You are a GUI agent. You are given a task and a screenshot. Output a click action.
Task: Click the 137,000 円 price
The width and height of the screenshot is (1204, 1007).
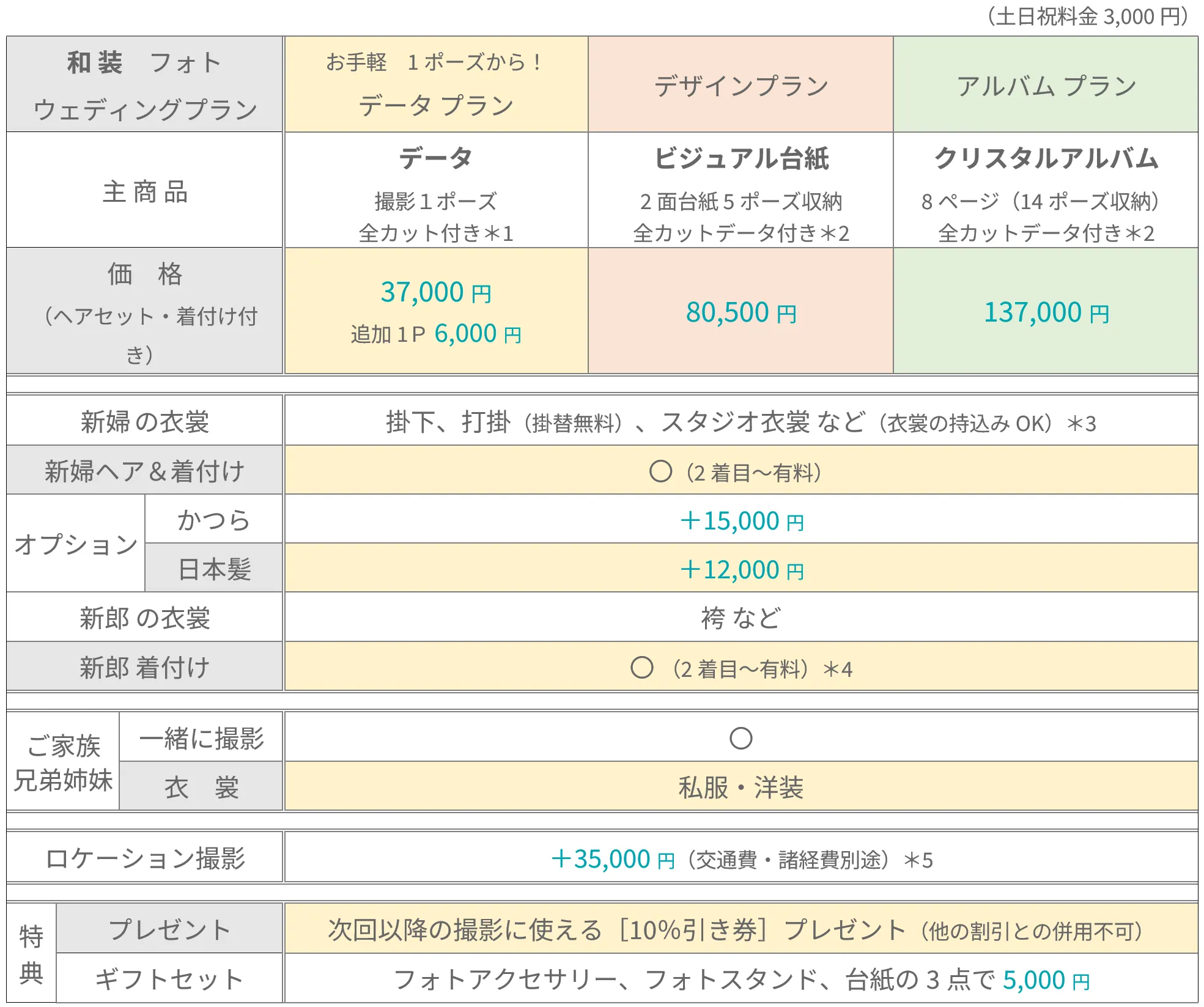click(x=1046, y=312)
